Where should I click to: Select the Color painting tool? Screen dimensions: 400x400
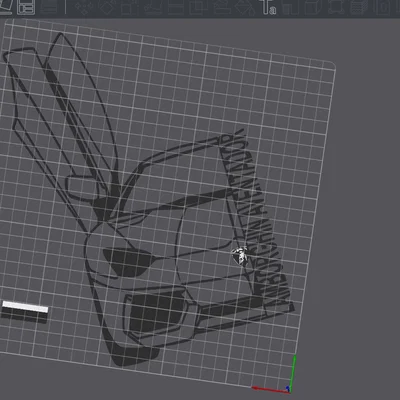pos(290,7)
